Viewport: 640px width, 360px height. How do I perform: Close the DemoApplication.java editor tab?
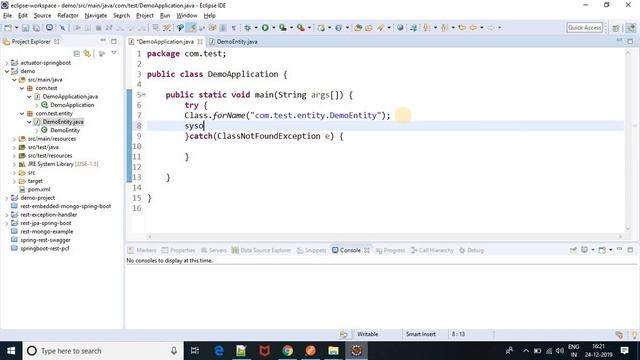click(200, 42)
